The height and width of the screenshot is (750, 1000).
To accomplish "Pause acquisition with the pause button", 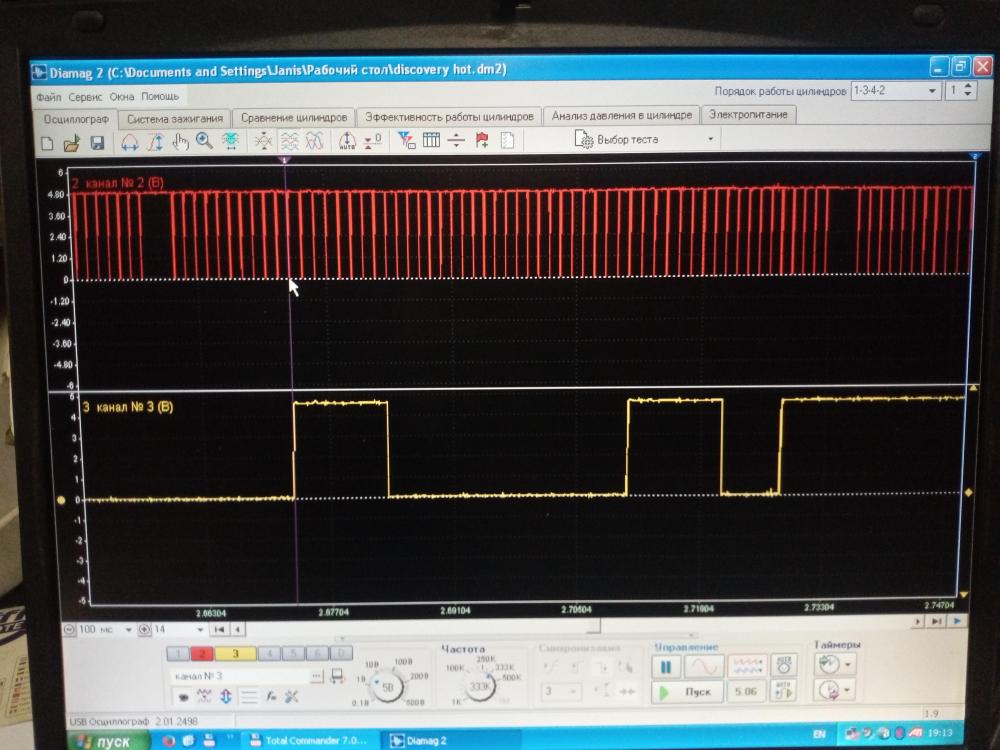I will [x=666, y=668].
